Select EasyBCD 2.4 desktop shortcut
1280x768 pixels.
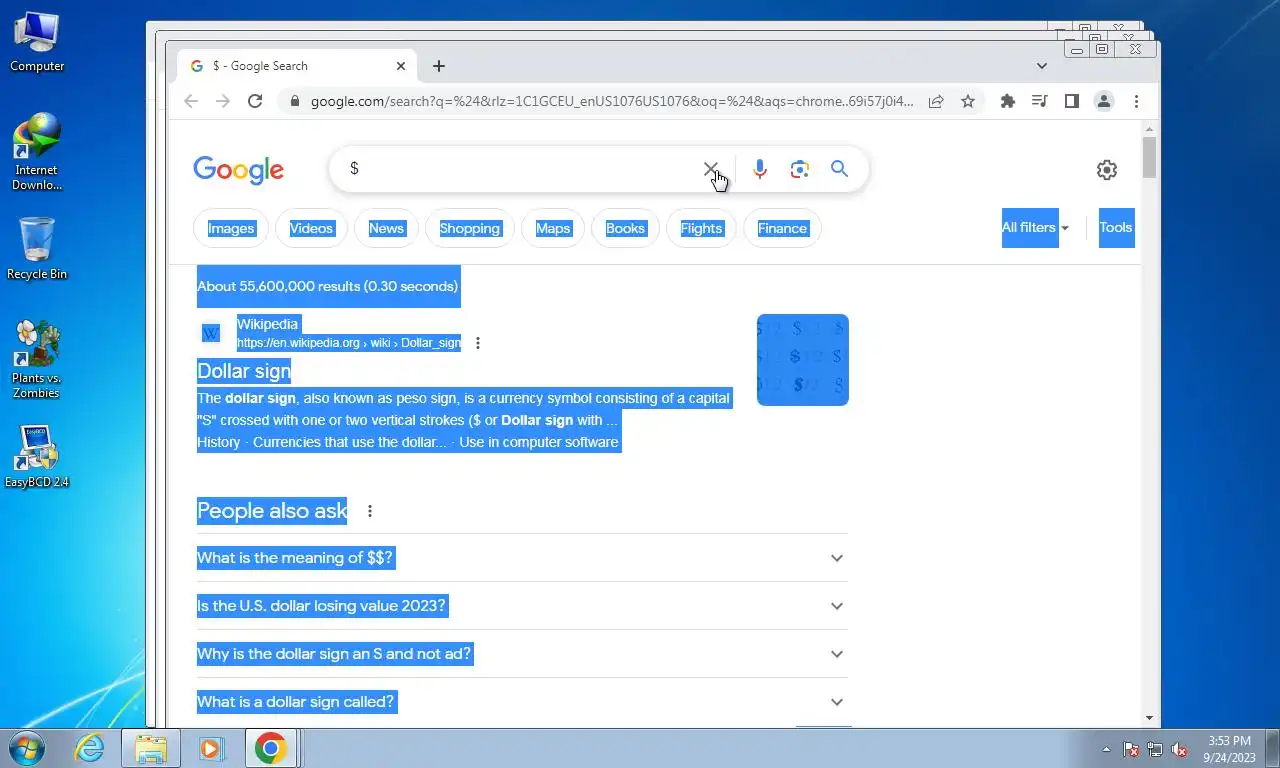tap(37, 458)
